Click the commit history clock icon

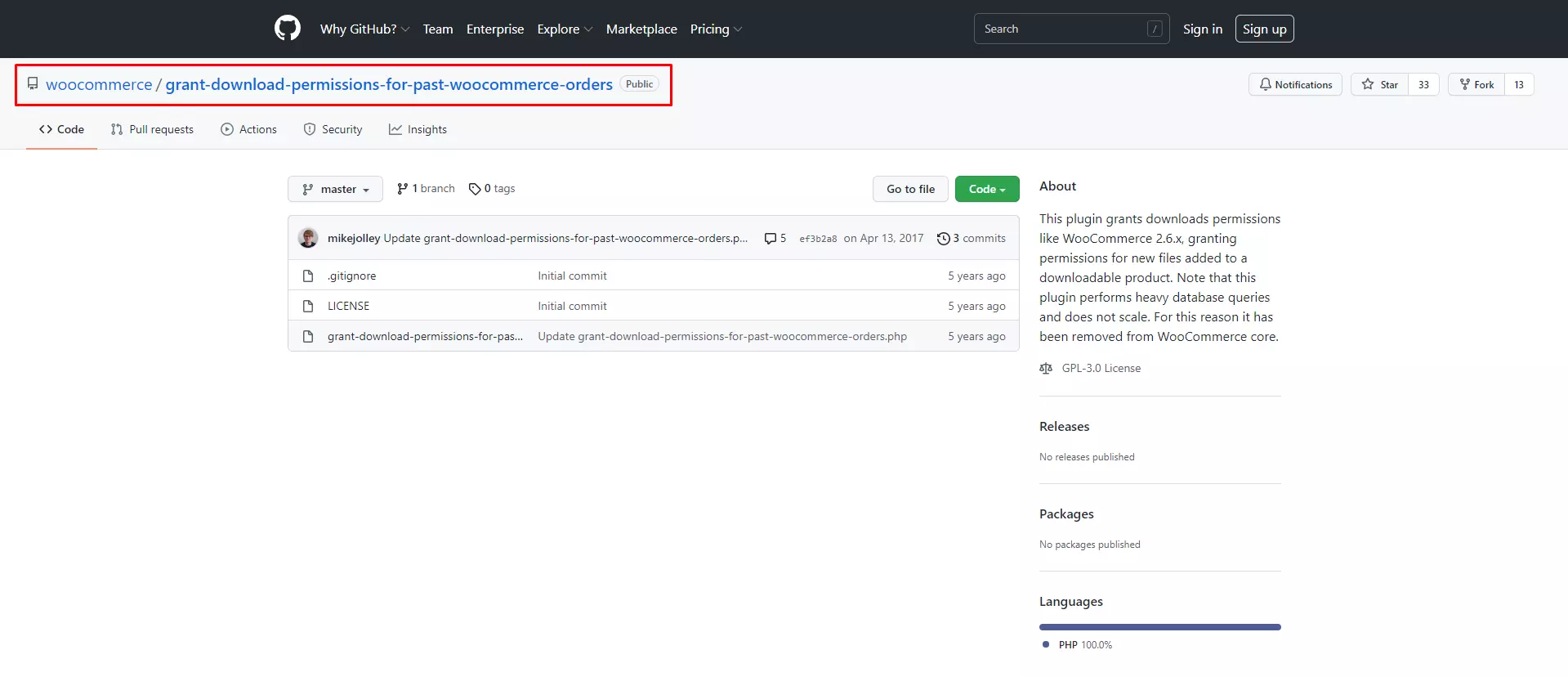coord(944,239)
